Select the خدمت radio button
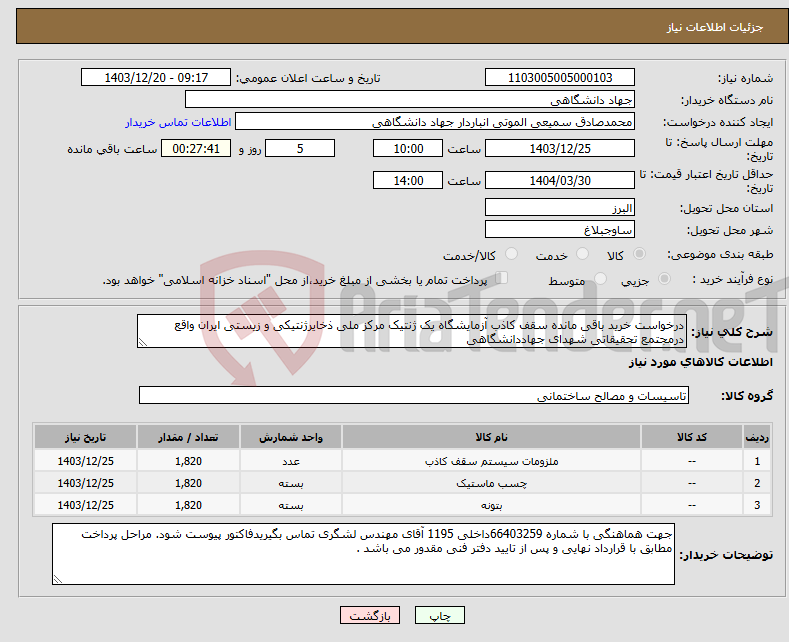789x642 pixels. click(582, 254)
